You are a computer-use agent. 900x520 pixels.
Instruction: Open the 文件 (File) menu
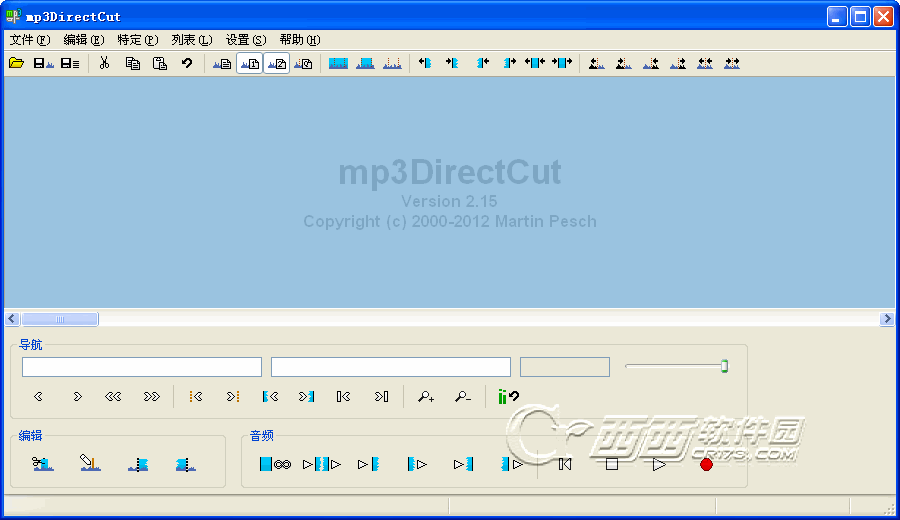29,40
